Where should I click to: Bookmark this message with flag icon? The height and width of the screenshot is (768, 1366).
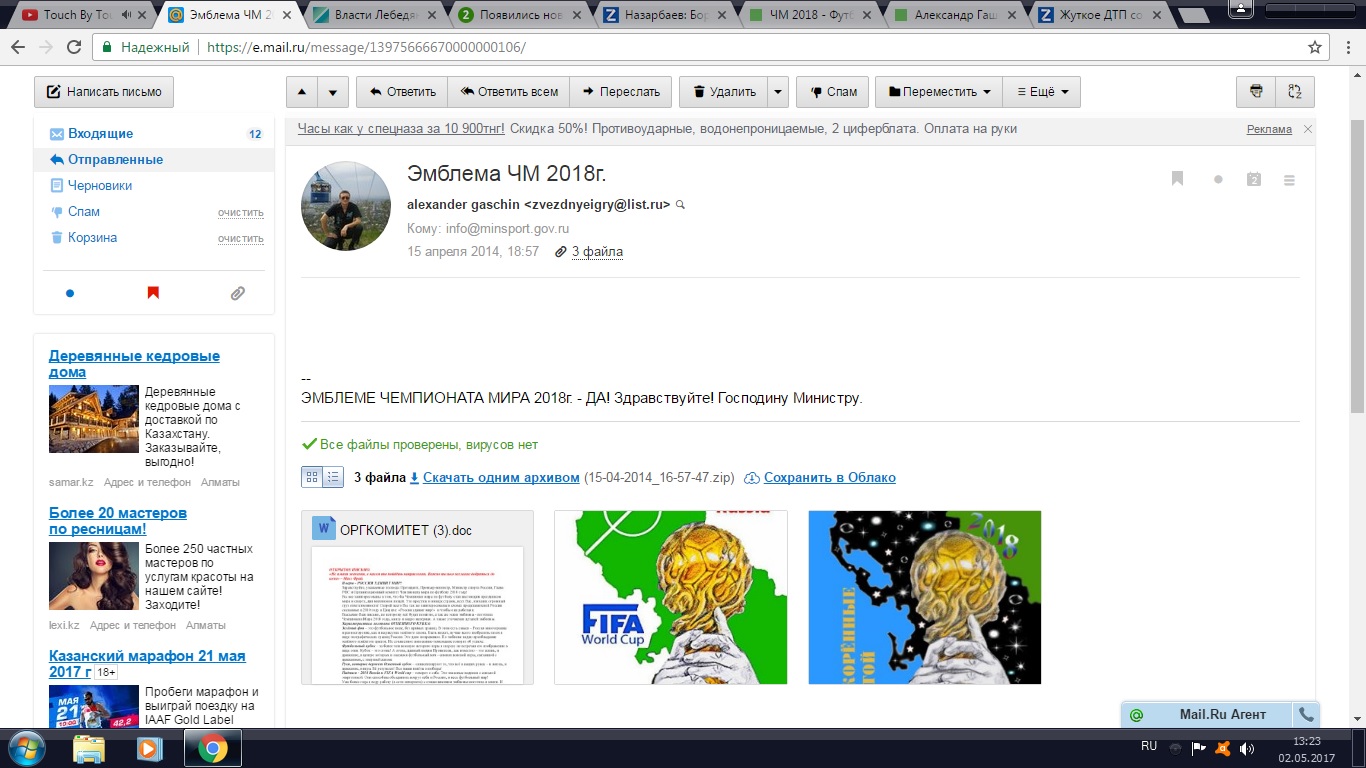1177,179
